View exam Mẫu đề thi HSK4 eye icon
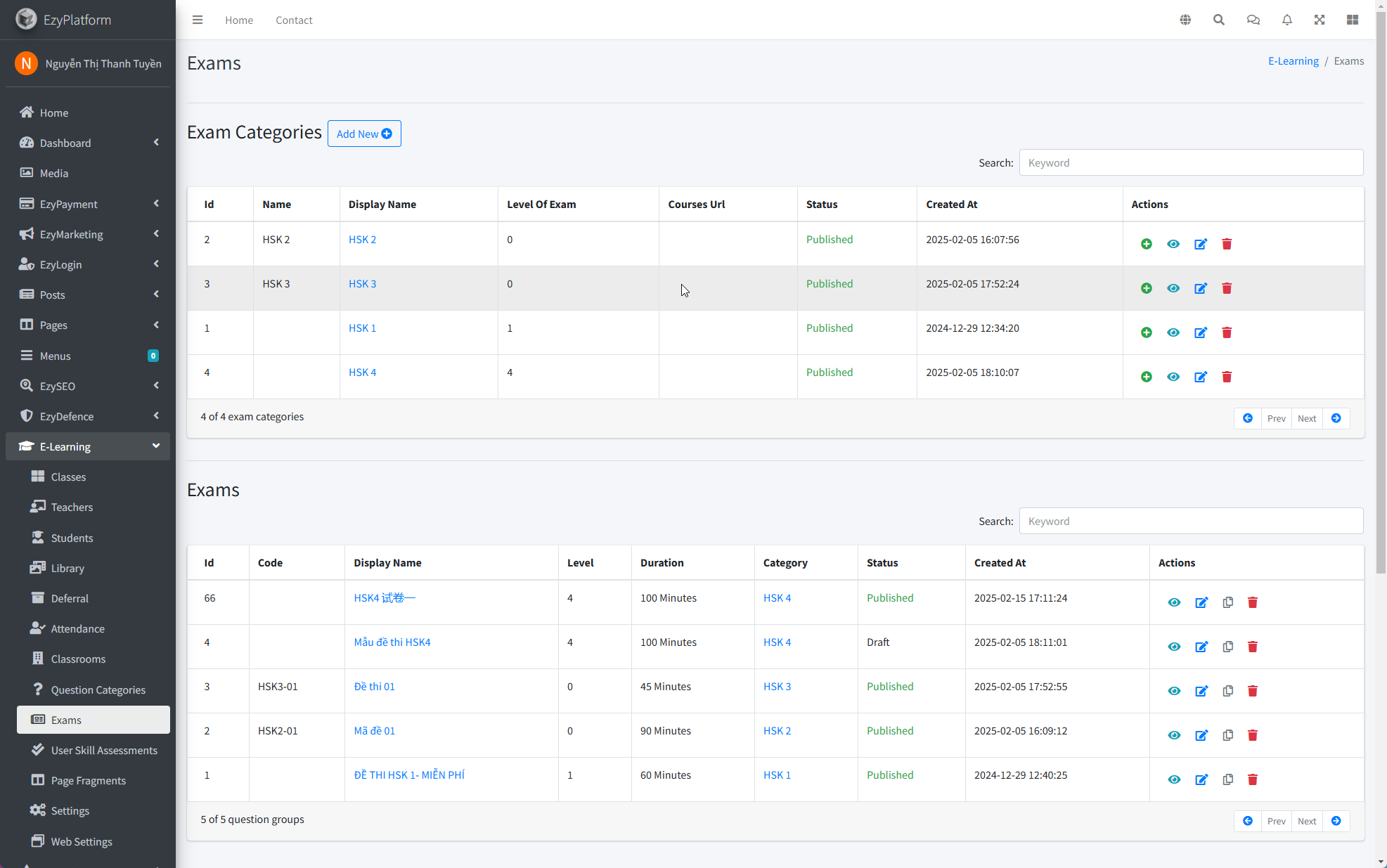This screenshot has width=1387, height=868. pyautogui.click(x=1174, y=647)
